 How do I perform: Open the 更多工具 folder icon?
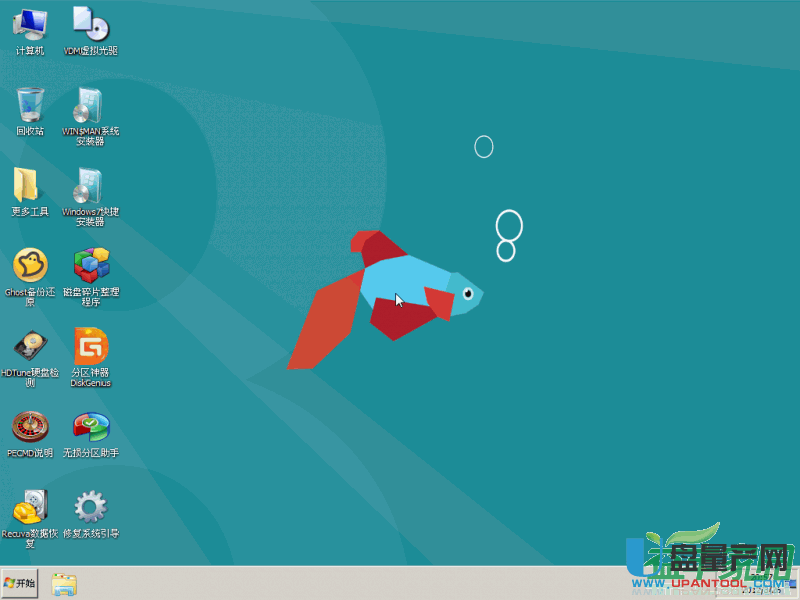(x=27, y=186)
